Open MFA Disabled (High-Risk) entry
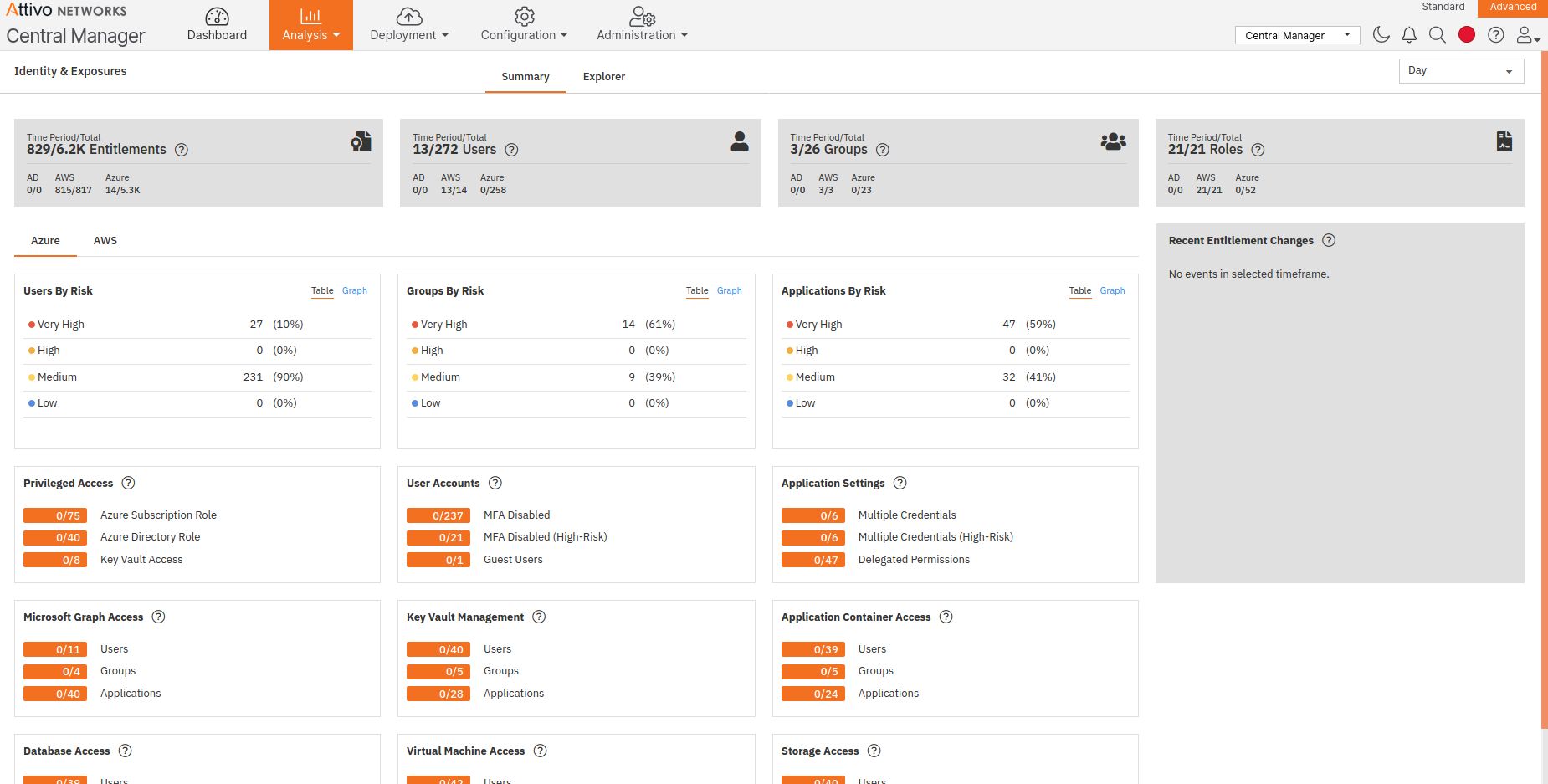The width and height of the screenshot is (1548, 784). pyautogui.click(x=546, y=537)
